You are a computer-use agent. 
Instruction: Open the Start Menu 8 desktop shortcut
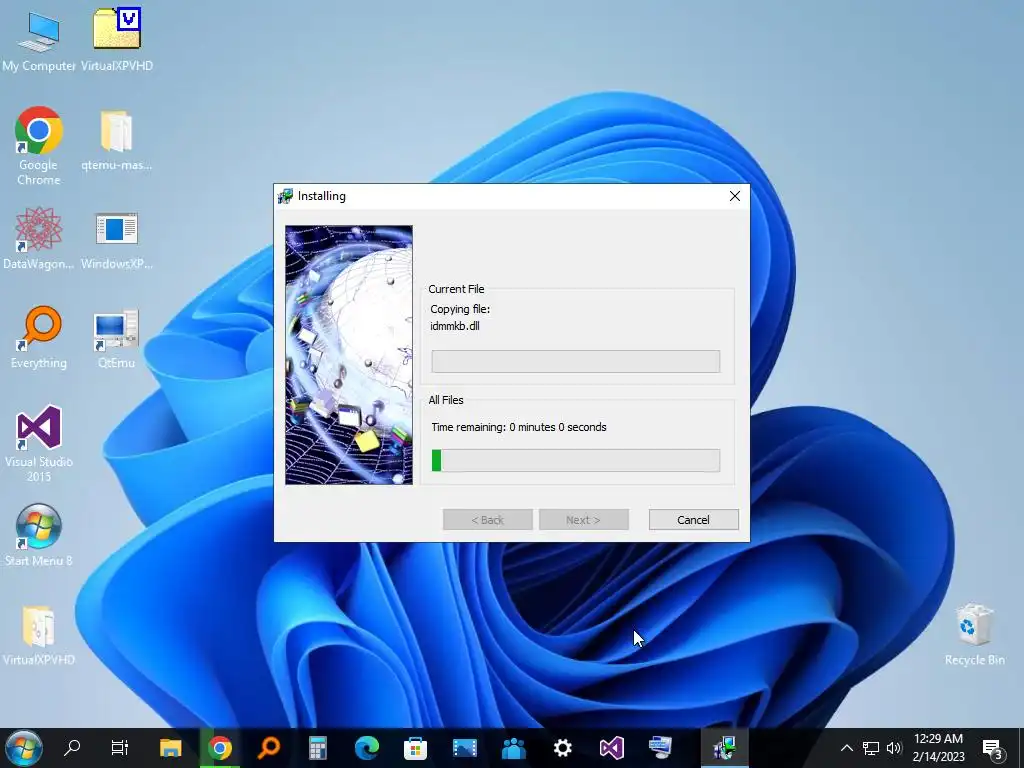(x=39, y=535)
